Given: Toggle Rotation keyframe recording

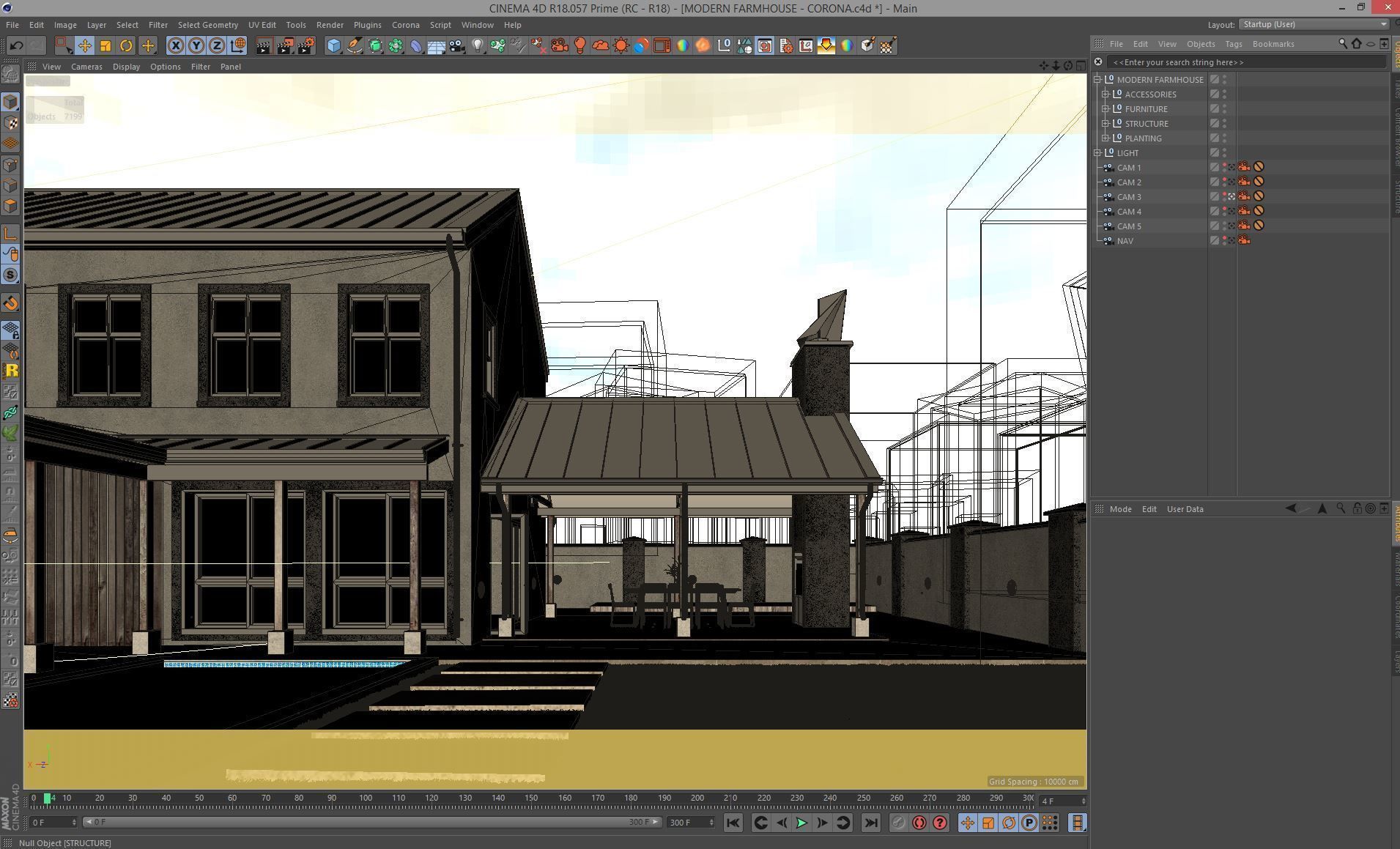Looking at the screenshot, I should pyautogui.click(x=1009, y=823).
